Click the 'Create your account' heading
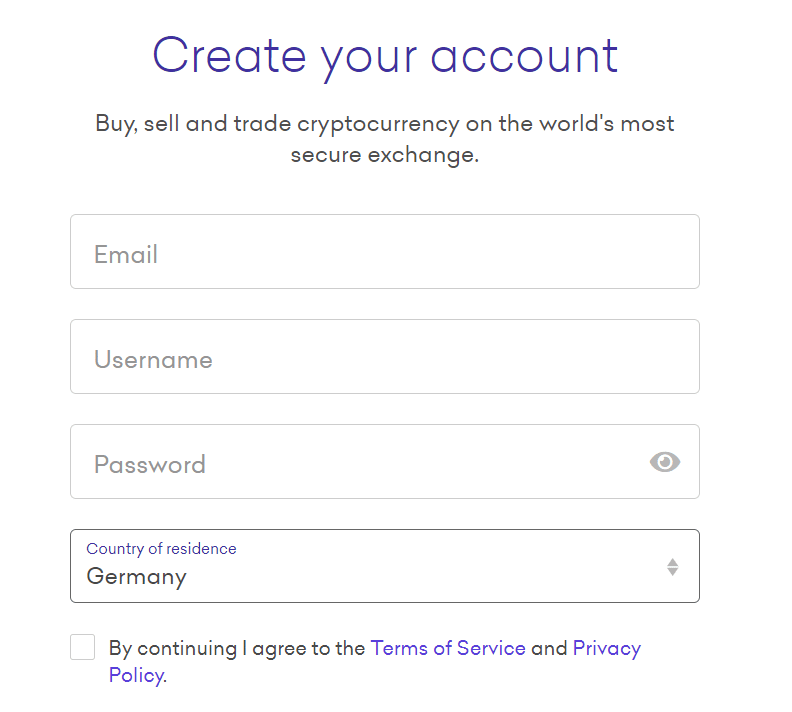This screenshot has width=792, height=712. pos(385,57)
